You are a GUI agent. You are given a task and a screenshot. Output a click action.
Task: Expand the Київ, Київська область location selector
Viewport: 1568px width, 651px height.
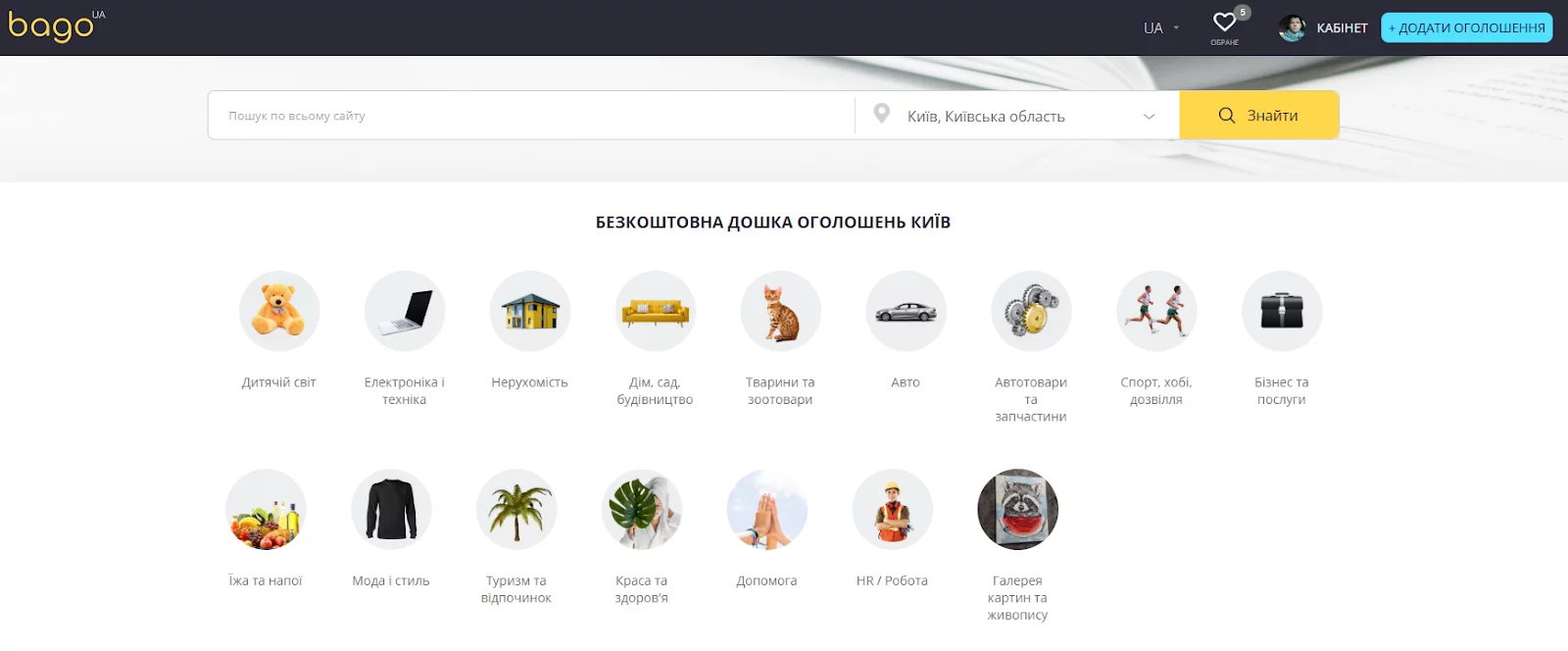(x=1017, y=116)
